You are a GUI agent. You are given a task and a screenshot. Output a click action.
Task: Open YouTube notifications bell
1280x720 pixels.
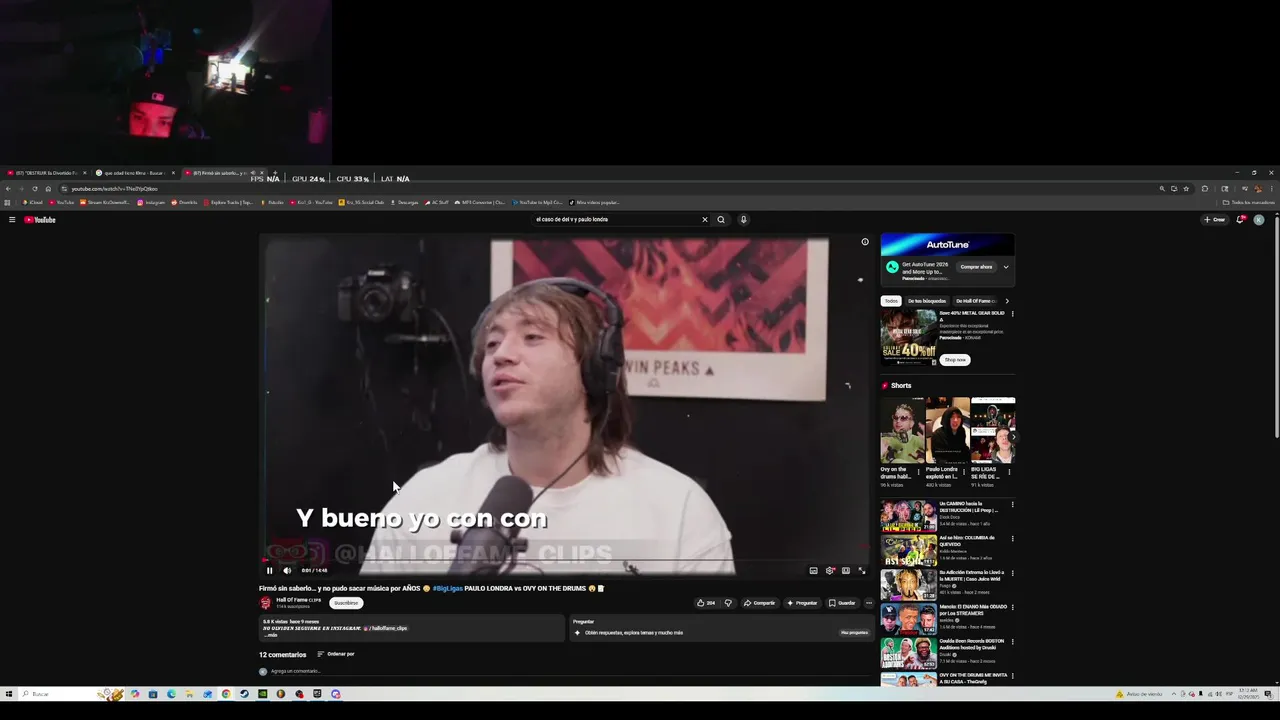pyautogui.click(x=1241, y=220)
